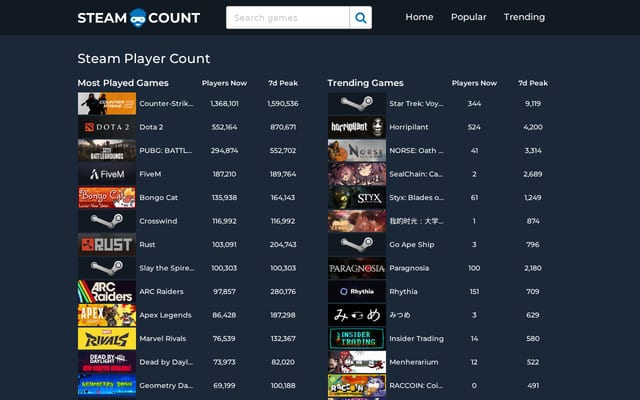640x400 pixels.
Task: Open the Geometry Dash thumbnail
Action: tap(107, 385)
